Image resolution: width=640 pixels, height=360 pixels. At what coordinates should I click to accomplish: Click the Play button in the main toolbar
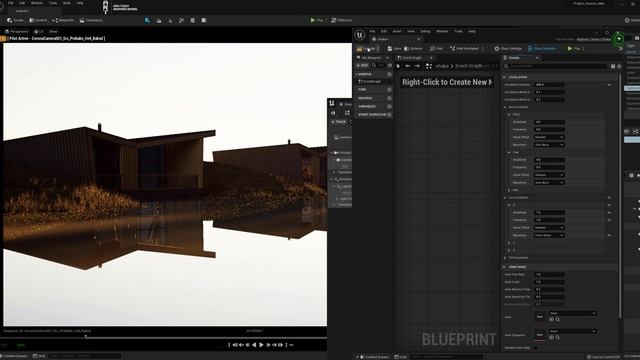317,20
